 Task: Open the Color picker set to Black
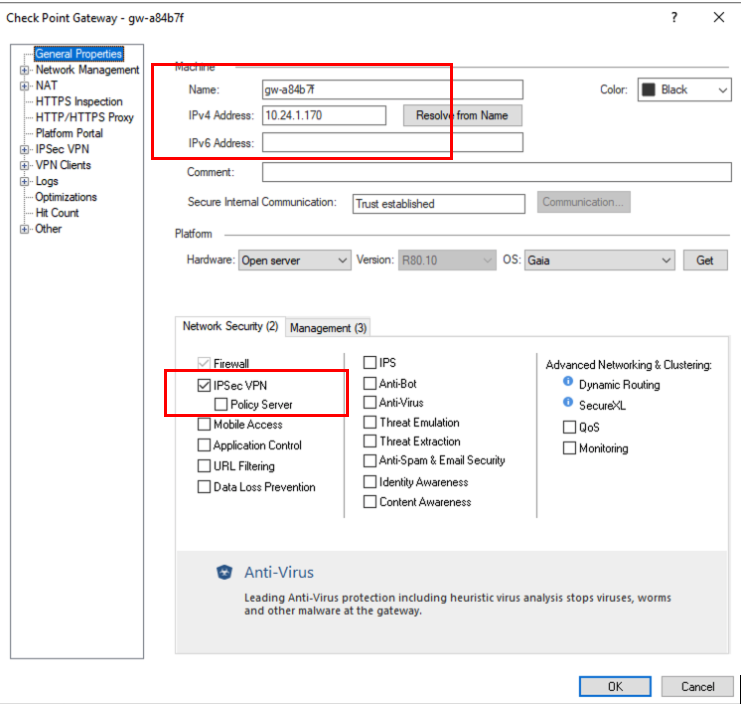pyautogui.click(x=684, y=90)
